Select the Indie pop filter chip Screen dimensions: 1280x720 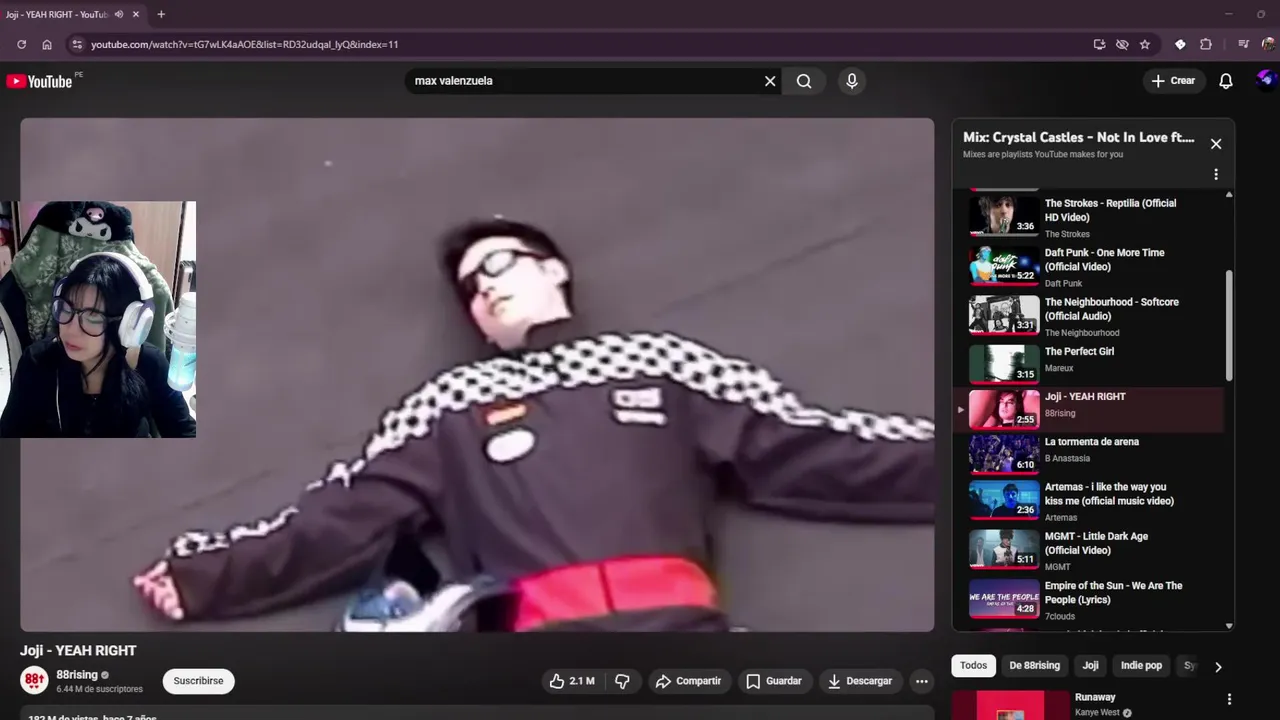[1141, 666]
